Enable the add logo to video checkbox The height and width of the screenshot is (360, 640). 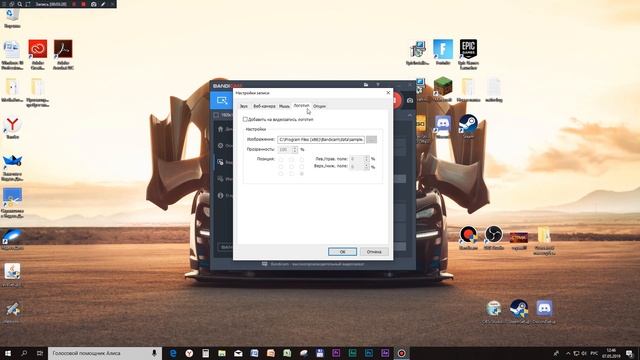pyautogui.click(x=245, y=120)
